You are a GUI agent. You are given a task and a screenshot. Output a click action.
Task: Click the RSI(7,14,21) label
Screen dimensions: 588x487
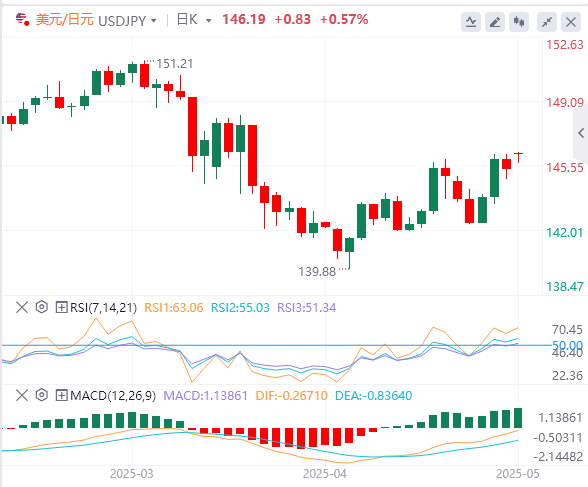click(x=103, y=308)
